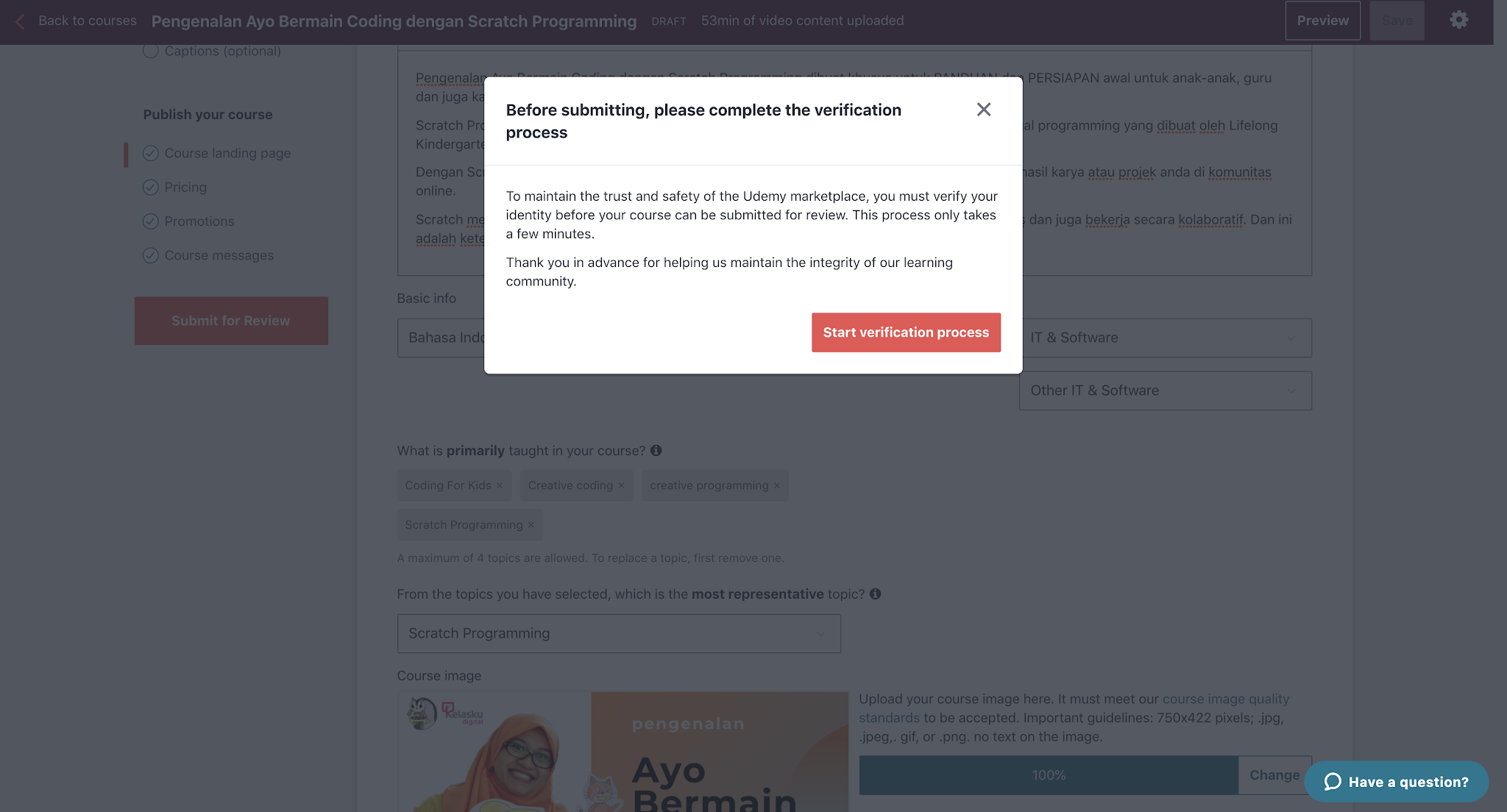Remove the Scratch Programming topic tag
Screen dimensions: 1507x812
coord(531,525)
